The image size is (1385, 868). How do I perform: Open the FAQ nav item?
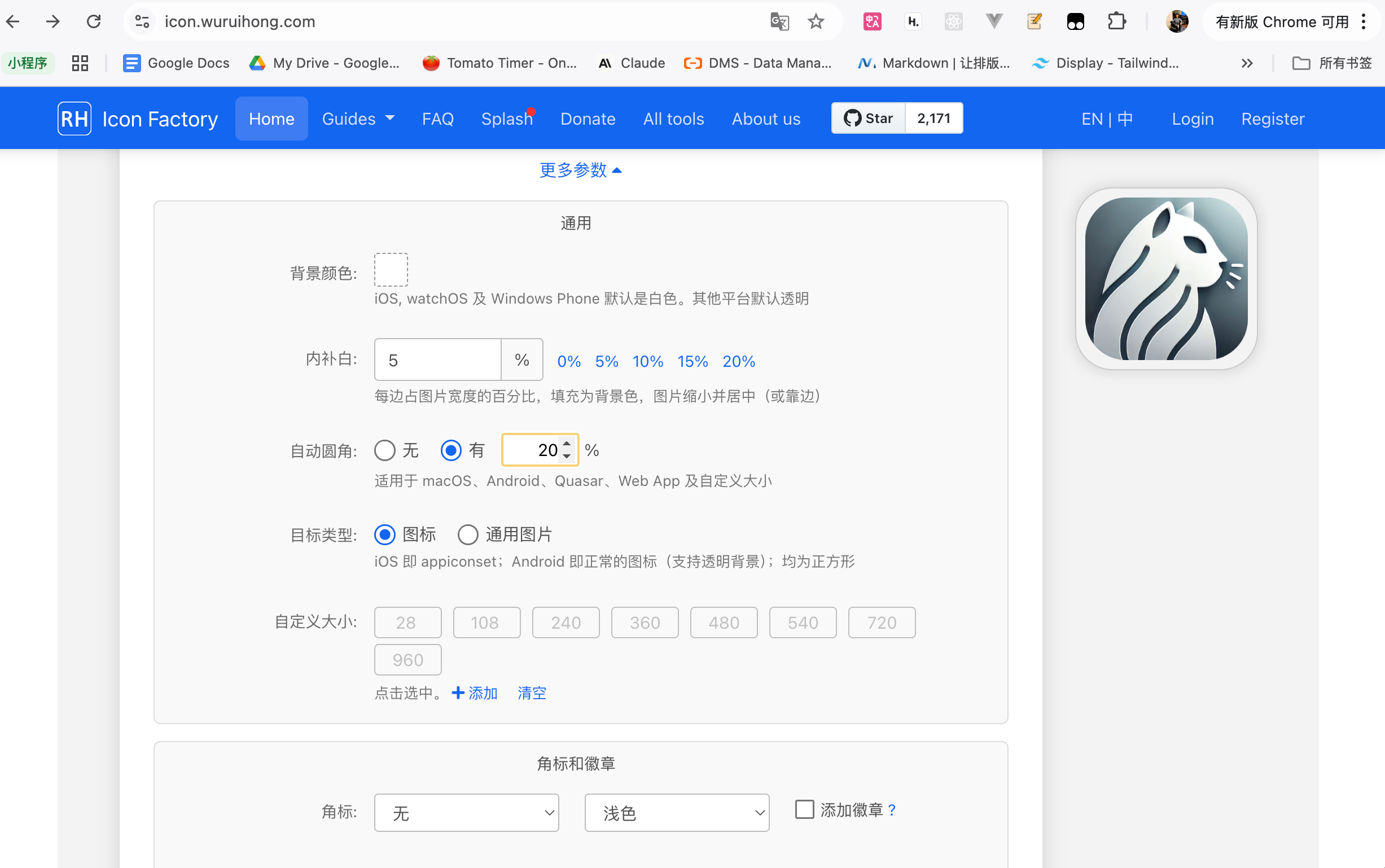(438, 119)
